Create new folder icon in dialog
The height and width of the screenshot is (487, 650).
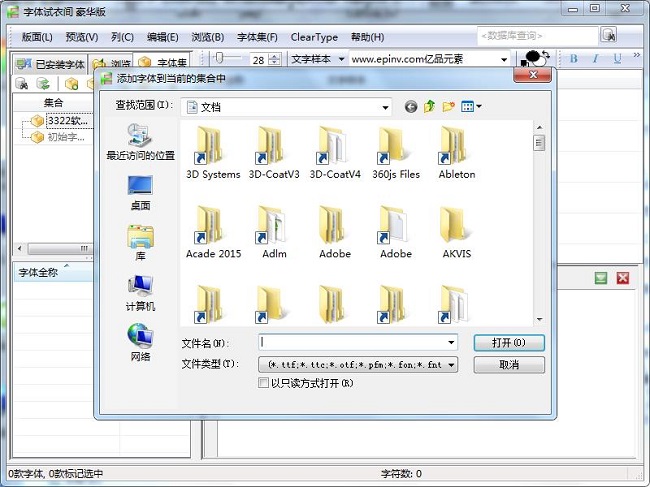tap(449, 107)
